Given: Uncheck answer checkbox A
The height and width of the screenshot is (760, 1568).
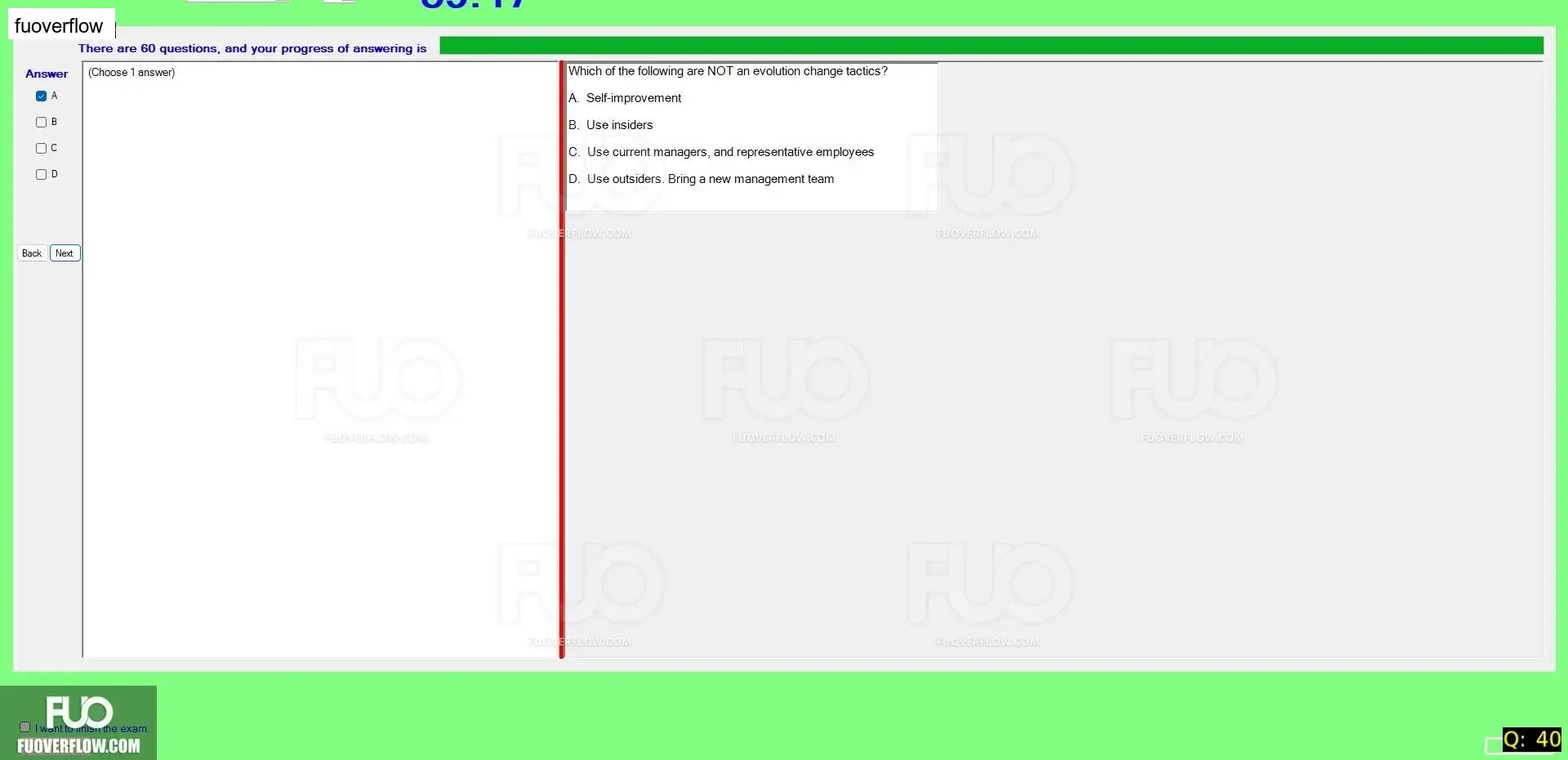Looking at the screenshot, I should tap(41, 96).
